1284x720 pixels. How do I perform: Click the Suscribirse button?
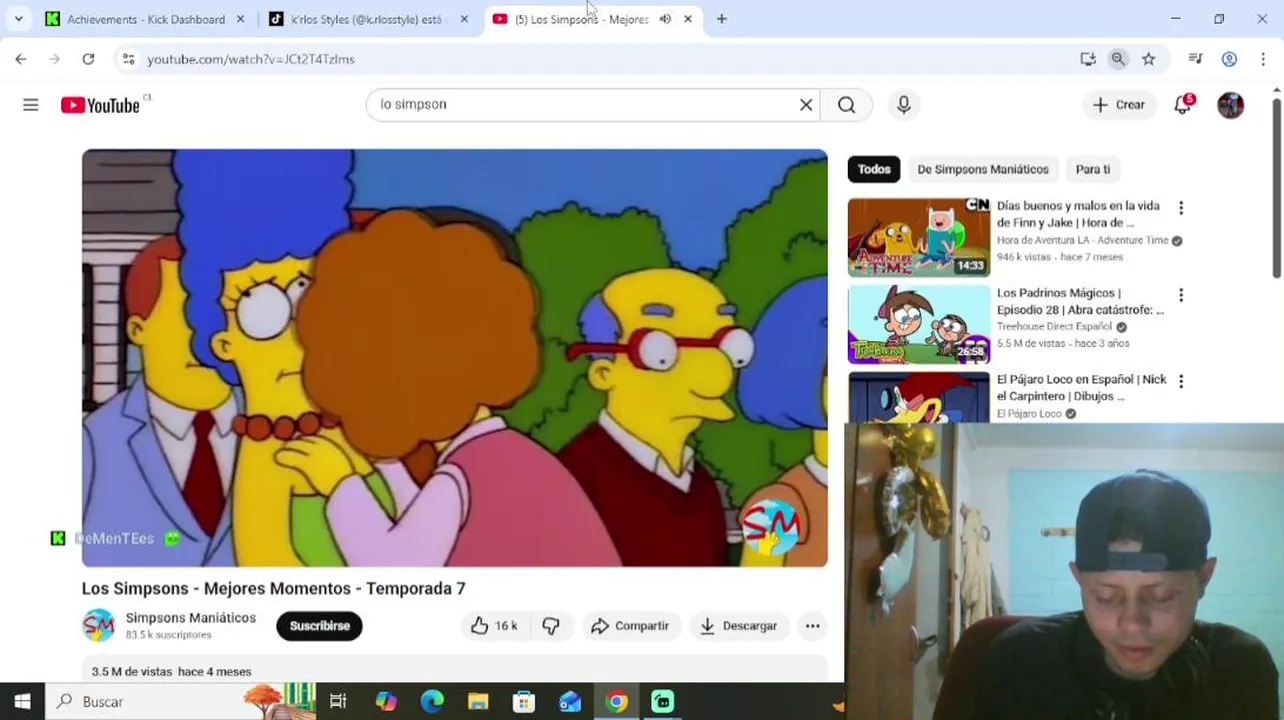319,626
